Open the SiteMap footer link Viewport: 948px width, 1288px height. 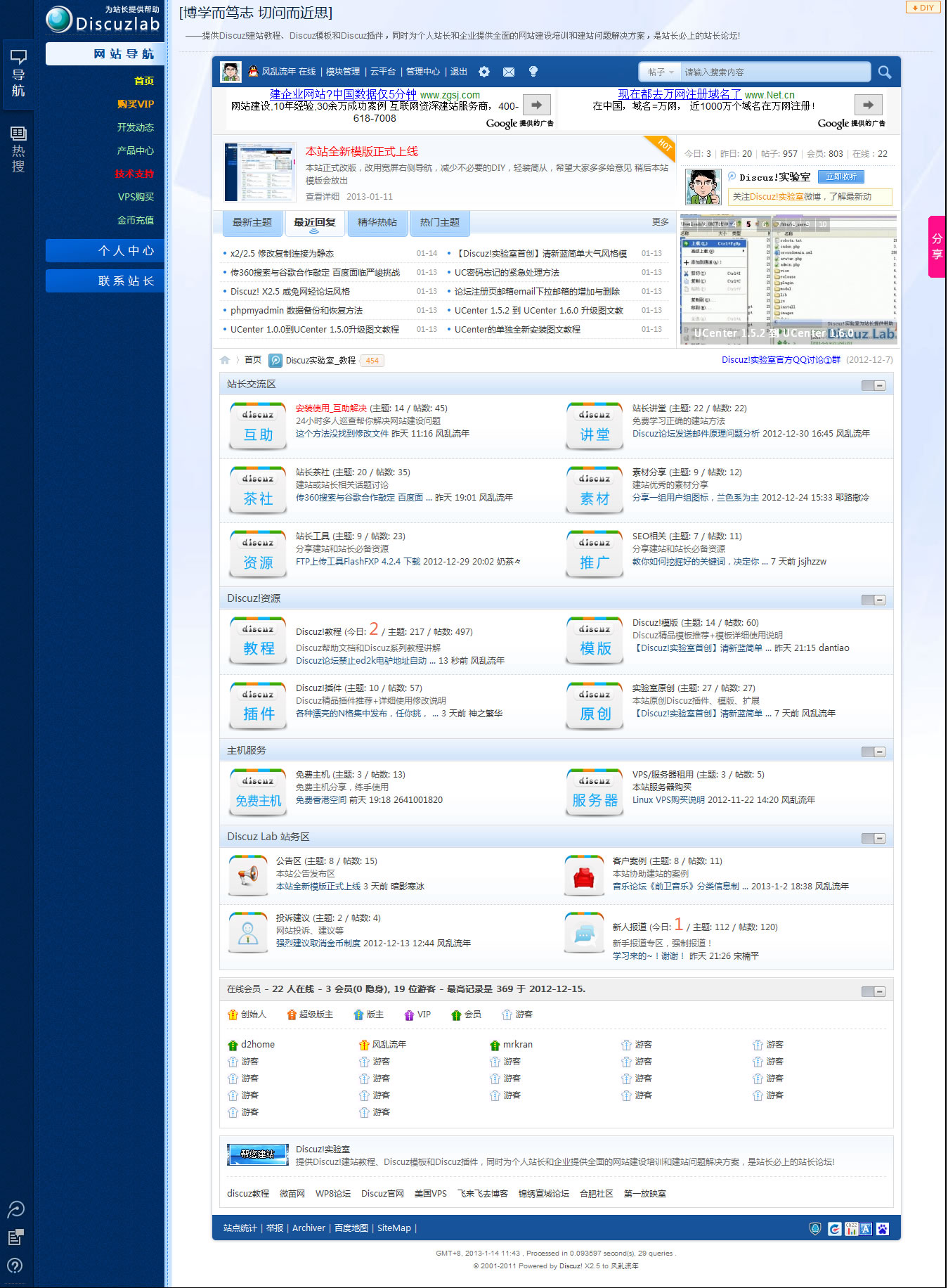(394, 1228)
